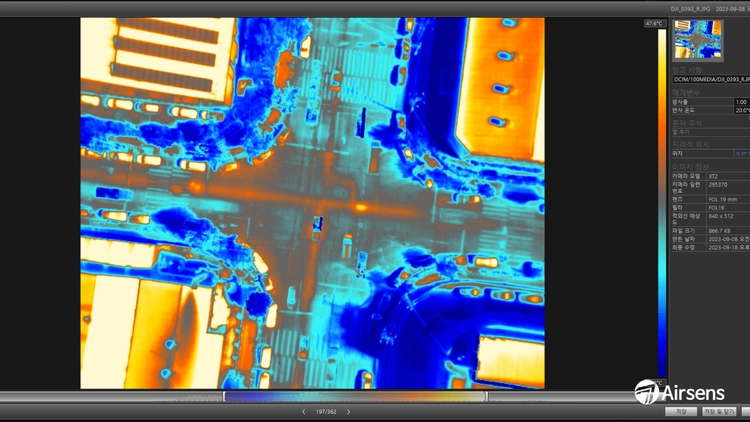Advance to the next thermal image
This screenshot has width=750, height=422.
[348, 411]
